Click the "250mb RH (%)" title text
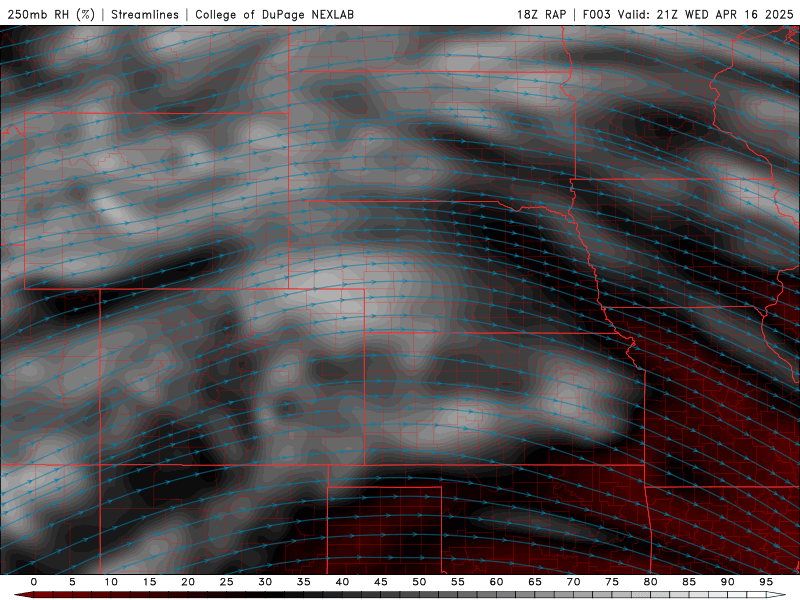Viewport: 800px width, 600px height. pos(51,14)
